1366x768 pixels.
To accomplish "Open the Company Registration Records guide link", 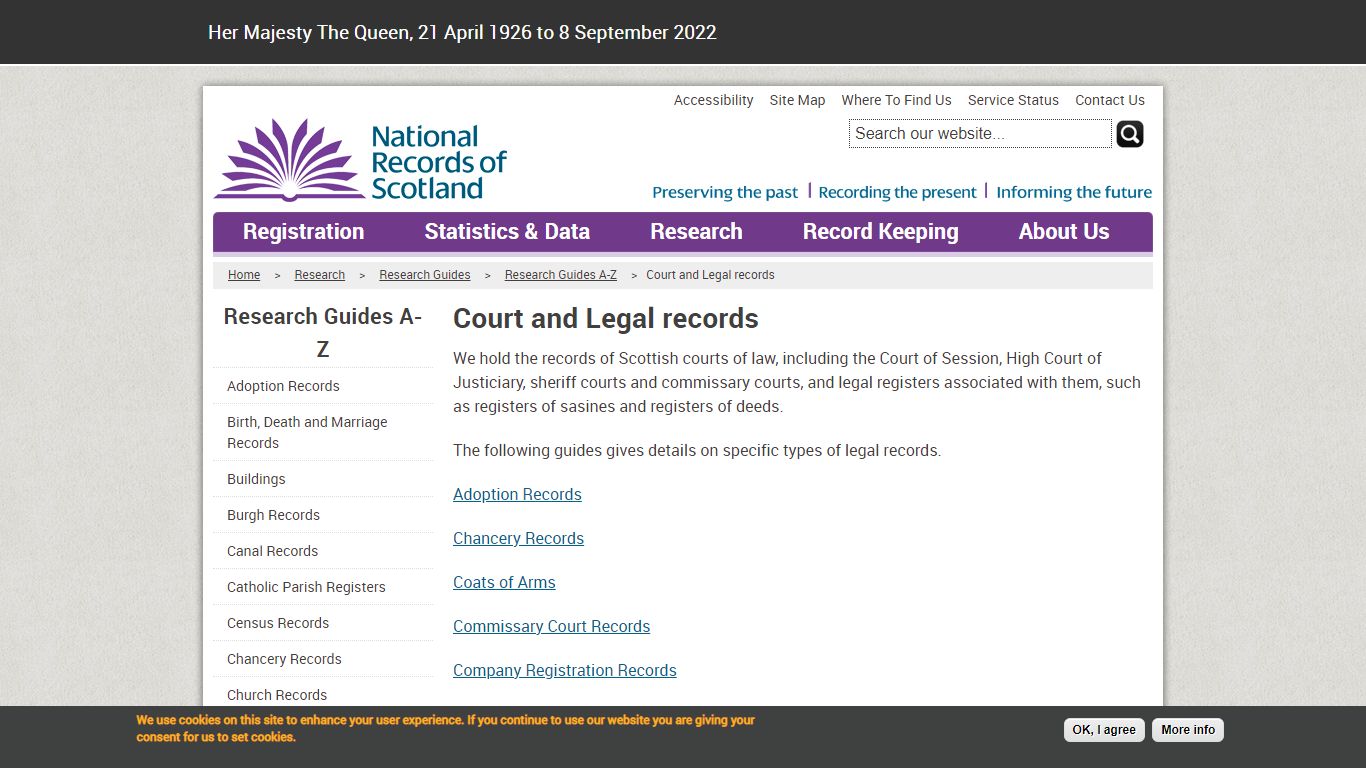I will point(565,670).
